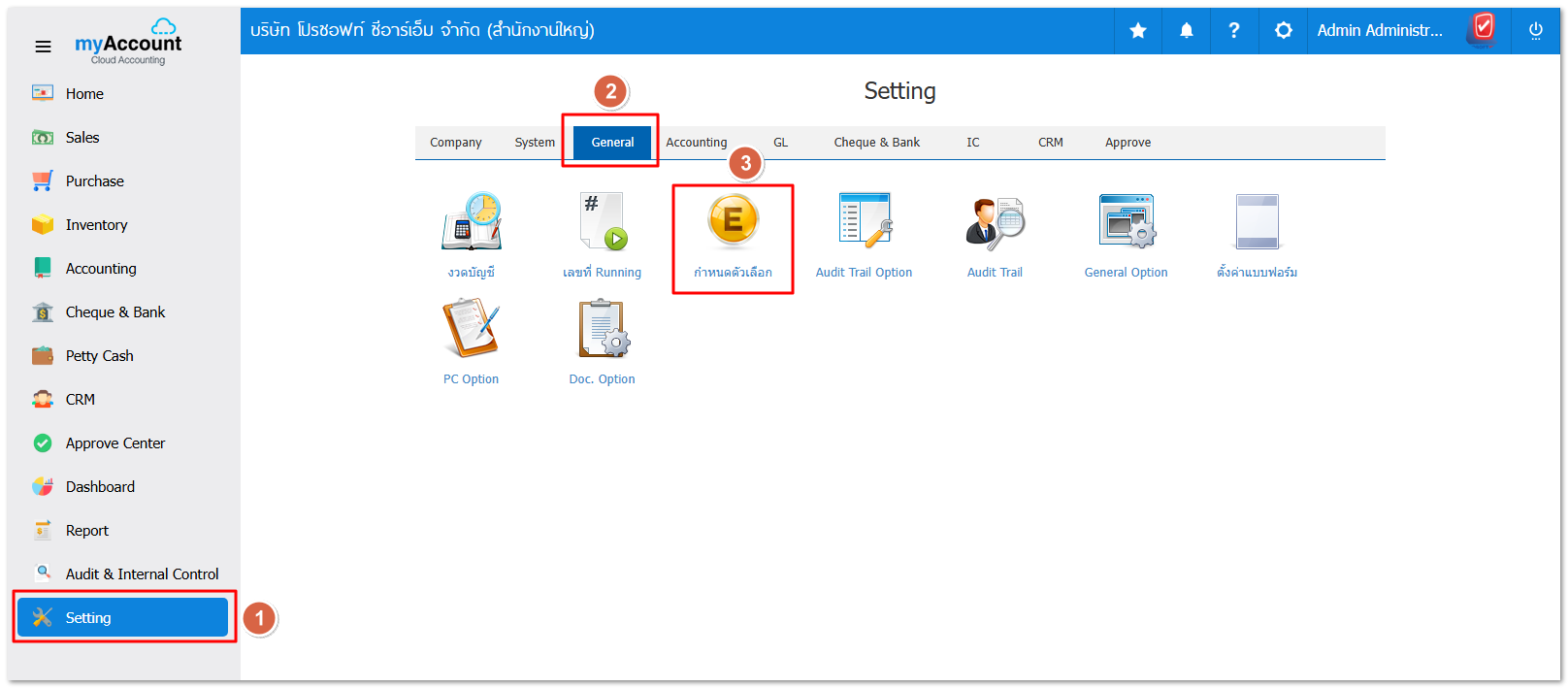The image size is (1568, 688).
Task: Open the เลขที่ Running number icon
Action: point(602,222)
